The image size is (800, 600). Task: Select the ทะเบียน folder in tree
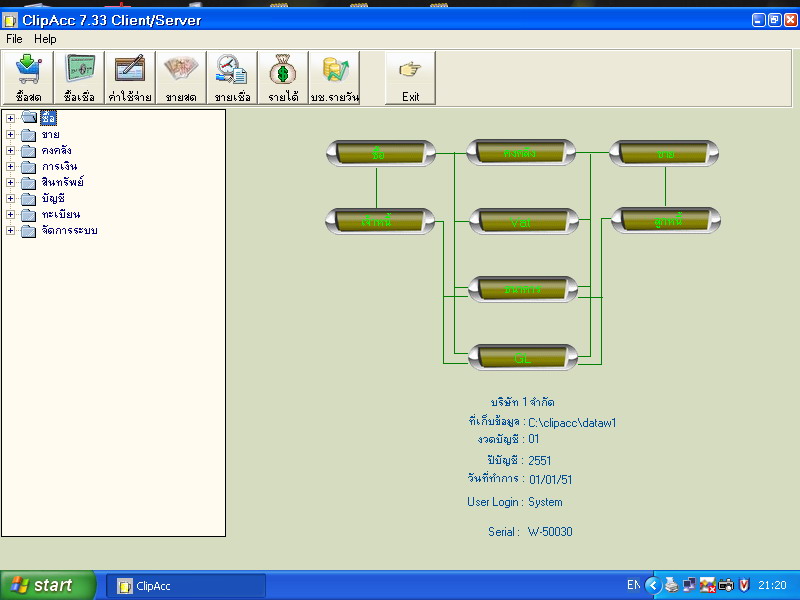[x=60, y=215]
